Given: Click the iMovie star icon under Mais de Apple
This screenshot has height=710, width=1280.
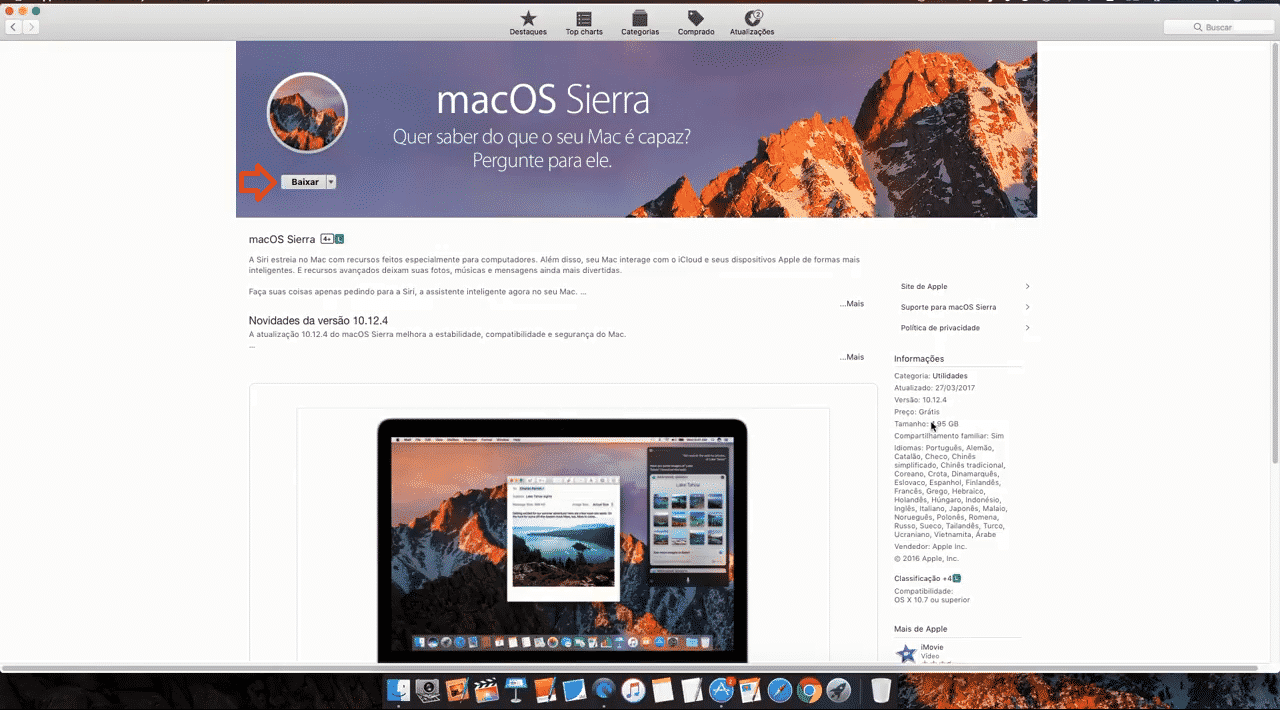Looking at the screenshot, I should [x=906, y=654].
